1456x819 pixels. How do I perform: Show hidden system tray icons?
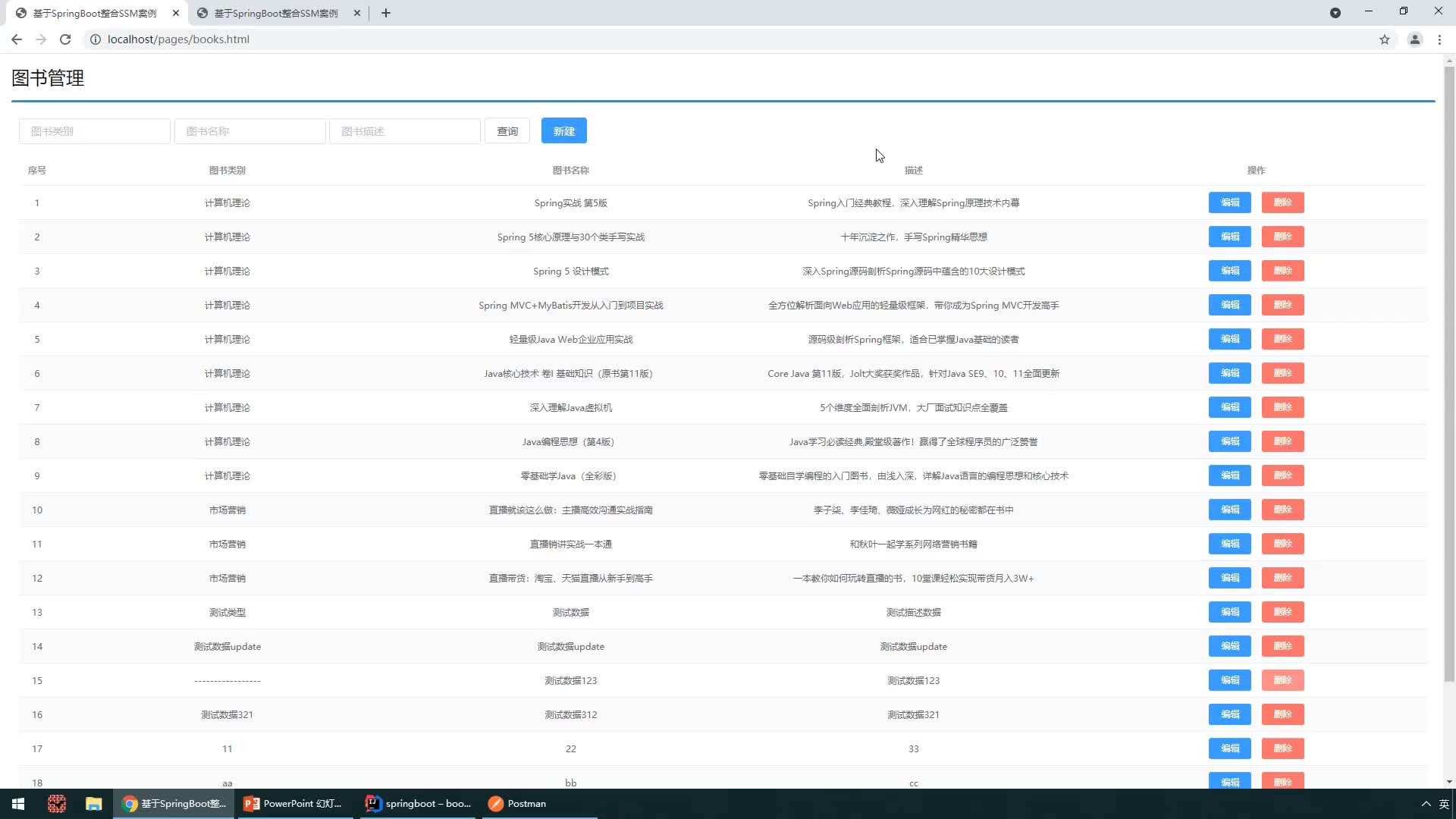1426,804
